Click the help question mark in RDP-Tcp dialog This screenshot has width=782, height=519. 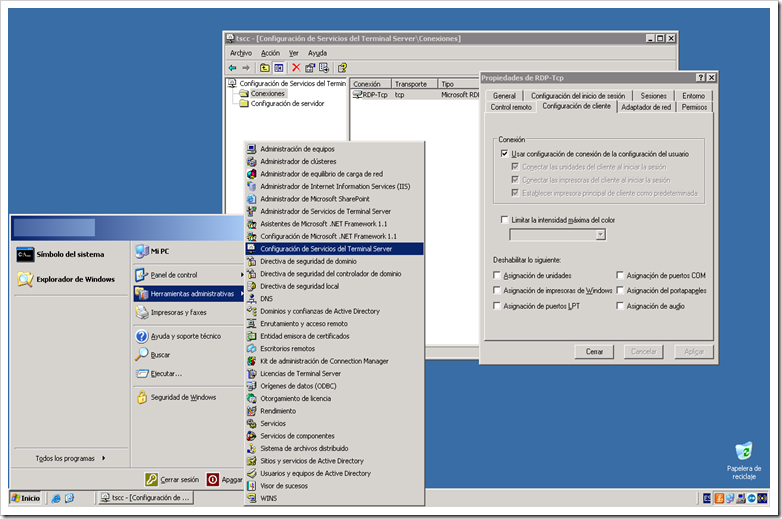(x=701, y=78)
